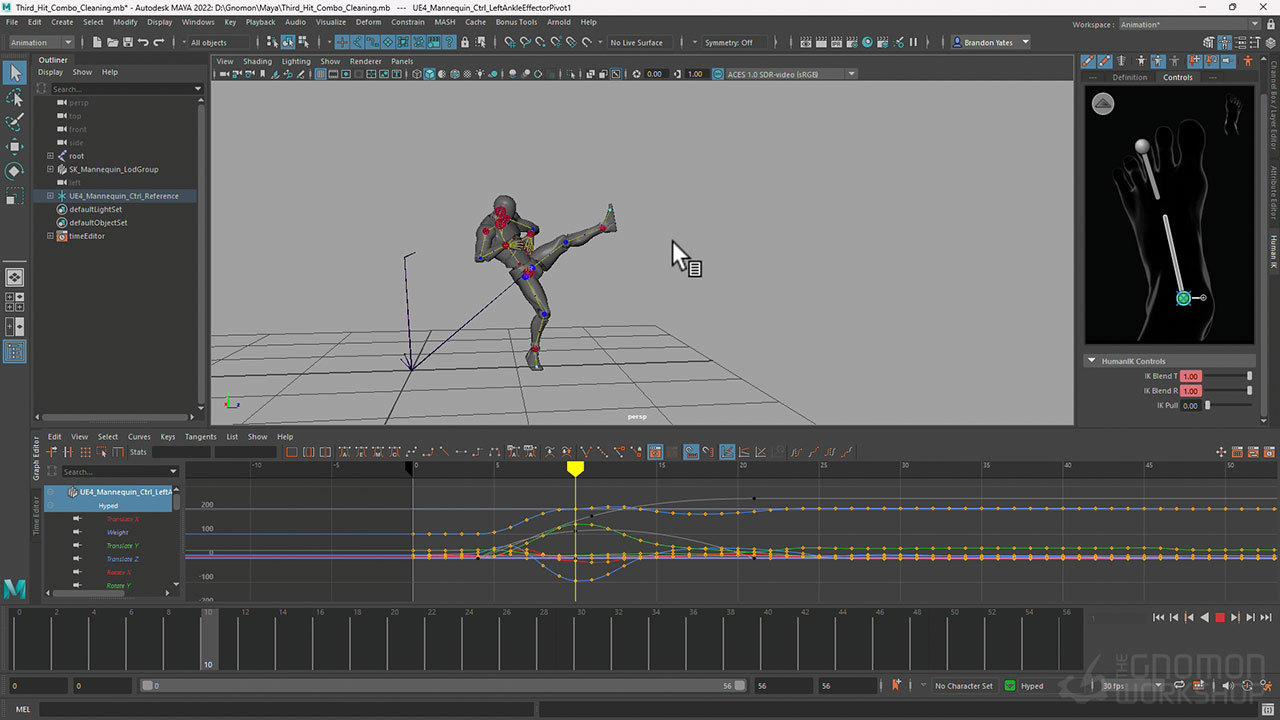Click the foot view navigation up button
This screenshot has height=720, width=1280.
pyautogui.click(x=1103, y=104)
